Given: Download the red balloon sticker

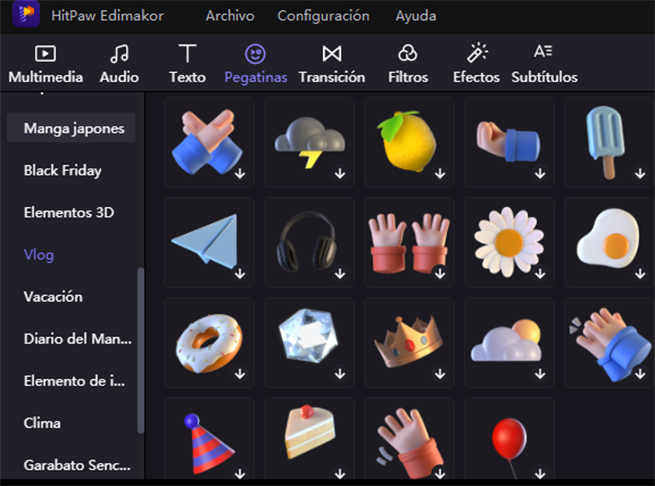Looking at the screenshot, I should click(540, 473).
